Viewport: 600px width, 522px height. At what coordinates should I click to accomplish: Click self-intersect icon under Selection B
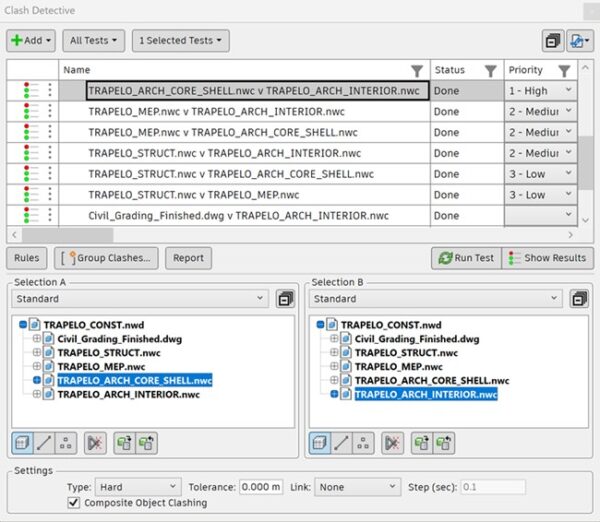pos(392,443)
